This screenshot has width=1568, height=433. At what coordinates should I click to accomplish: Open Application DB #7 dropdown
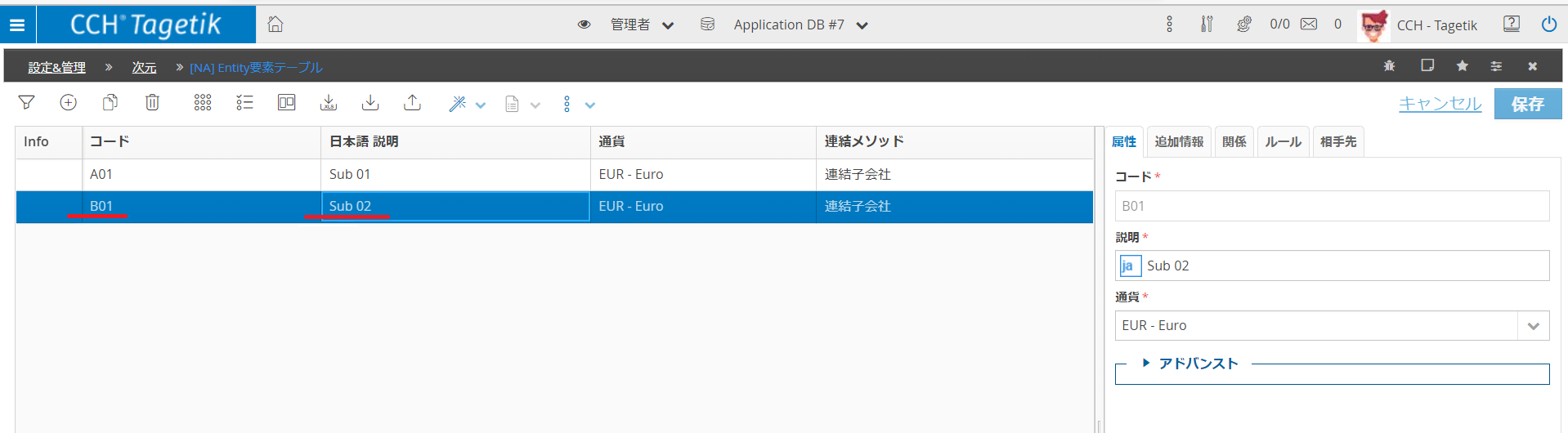click(x=800, y=25)
